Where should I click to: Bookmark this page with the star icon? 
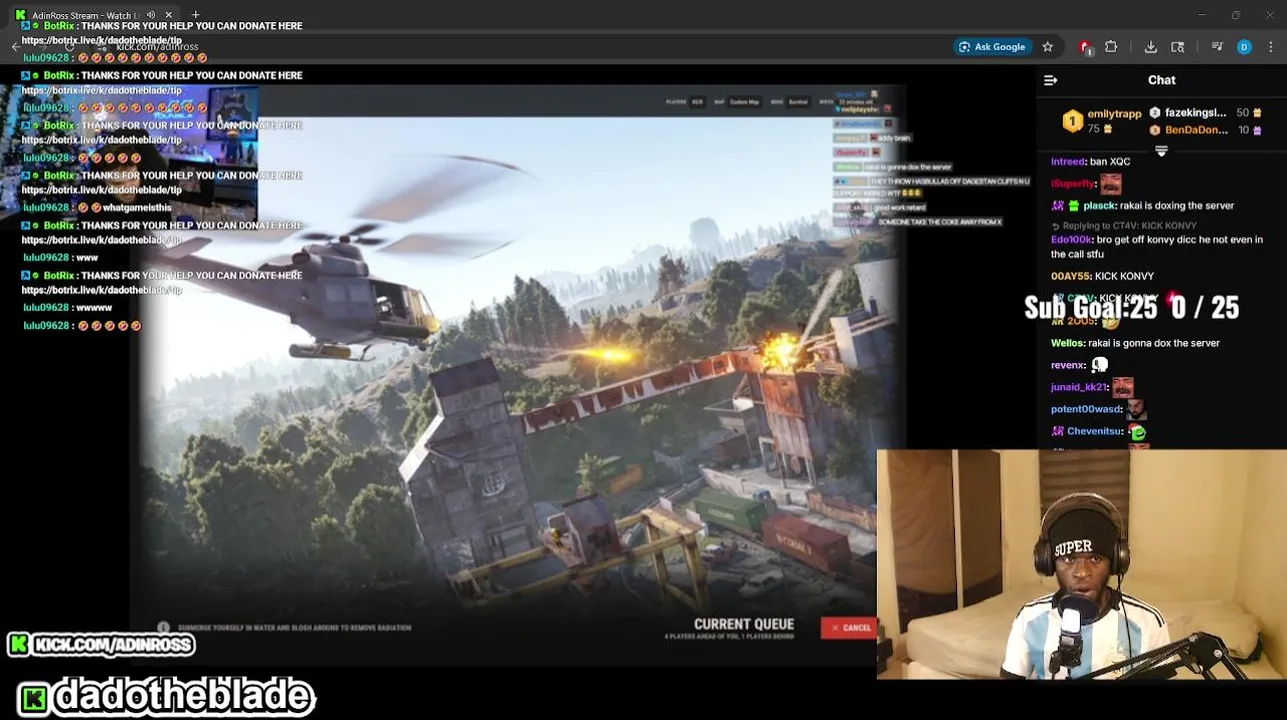[x=1047, y=47]
